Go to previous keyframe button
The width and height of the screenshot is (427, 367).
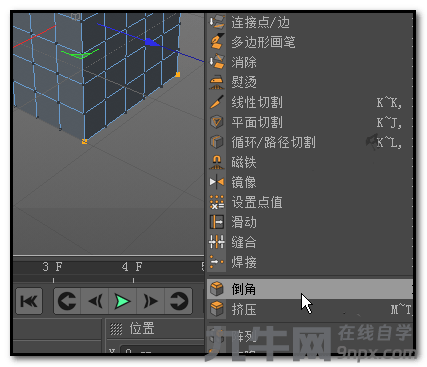tap(67, 301)
